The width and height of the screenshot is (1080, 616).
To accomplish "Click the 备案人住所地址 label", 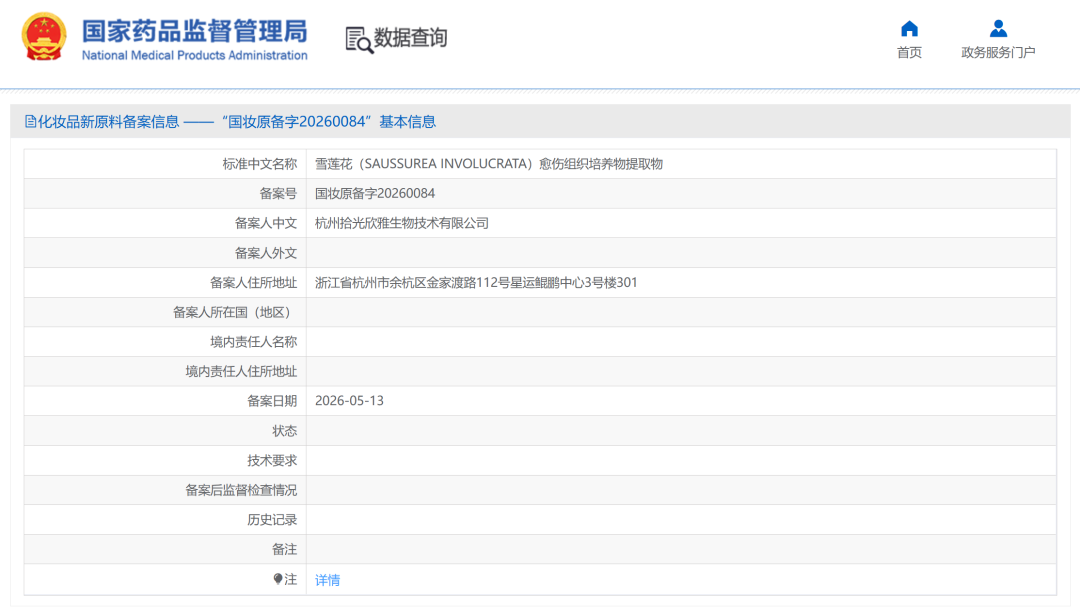I will click(253, 283).
